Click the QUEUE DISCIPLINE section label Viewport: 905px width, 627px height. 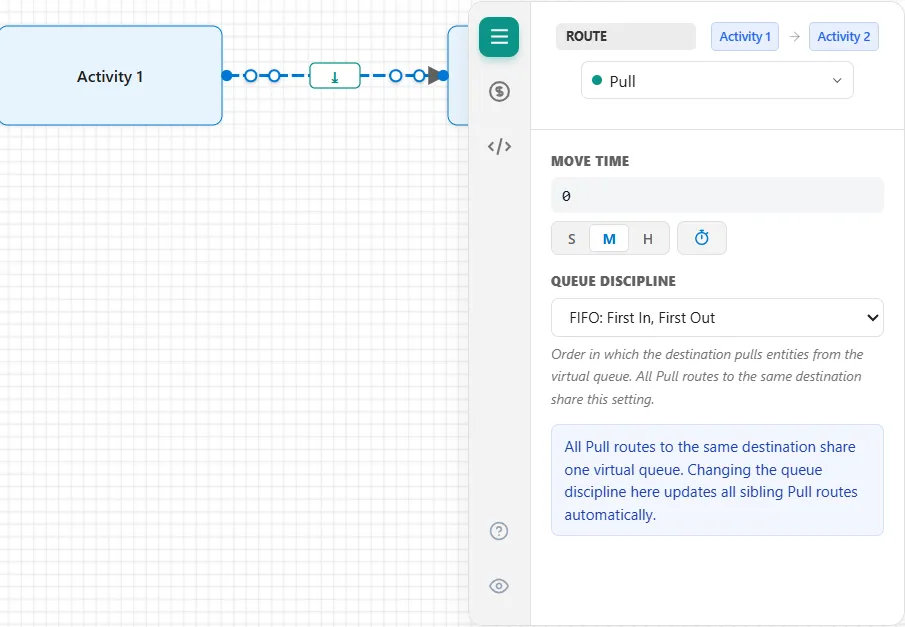[613, 281]
